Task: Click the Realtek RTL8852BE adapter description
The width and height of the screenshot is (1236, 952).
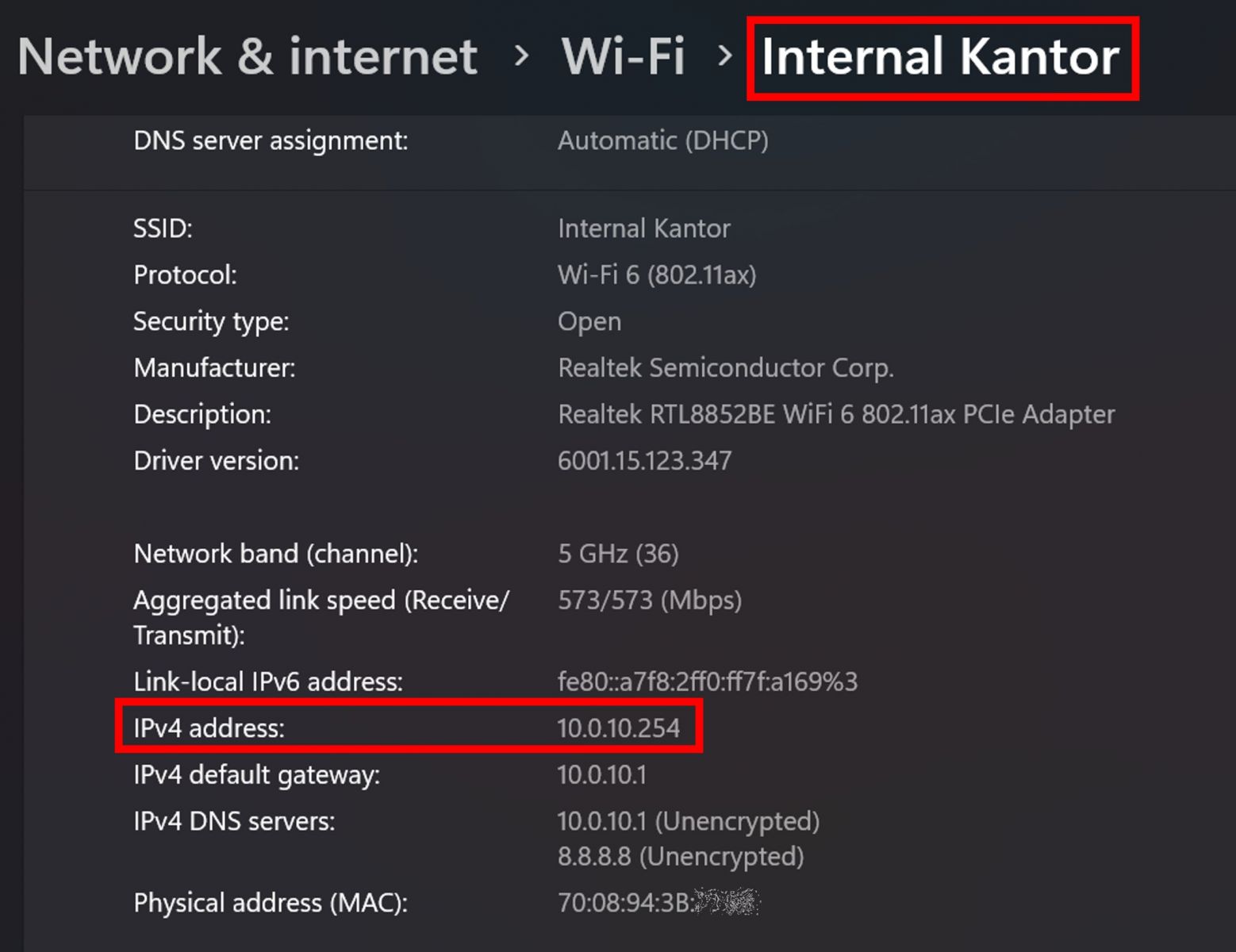Action: click(836, 414)
